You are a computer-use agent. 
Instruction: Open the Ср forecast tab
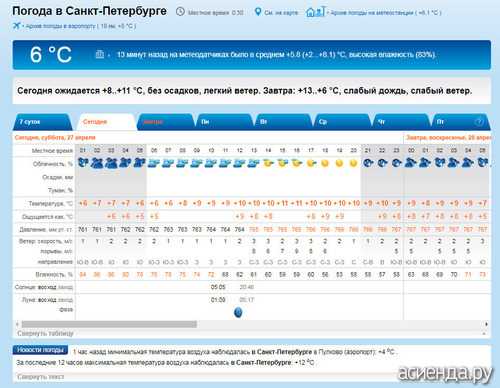click(342, 122)
